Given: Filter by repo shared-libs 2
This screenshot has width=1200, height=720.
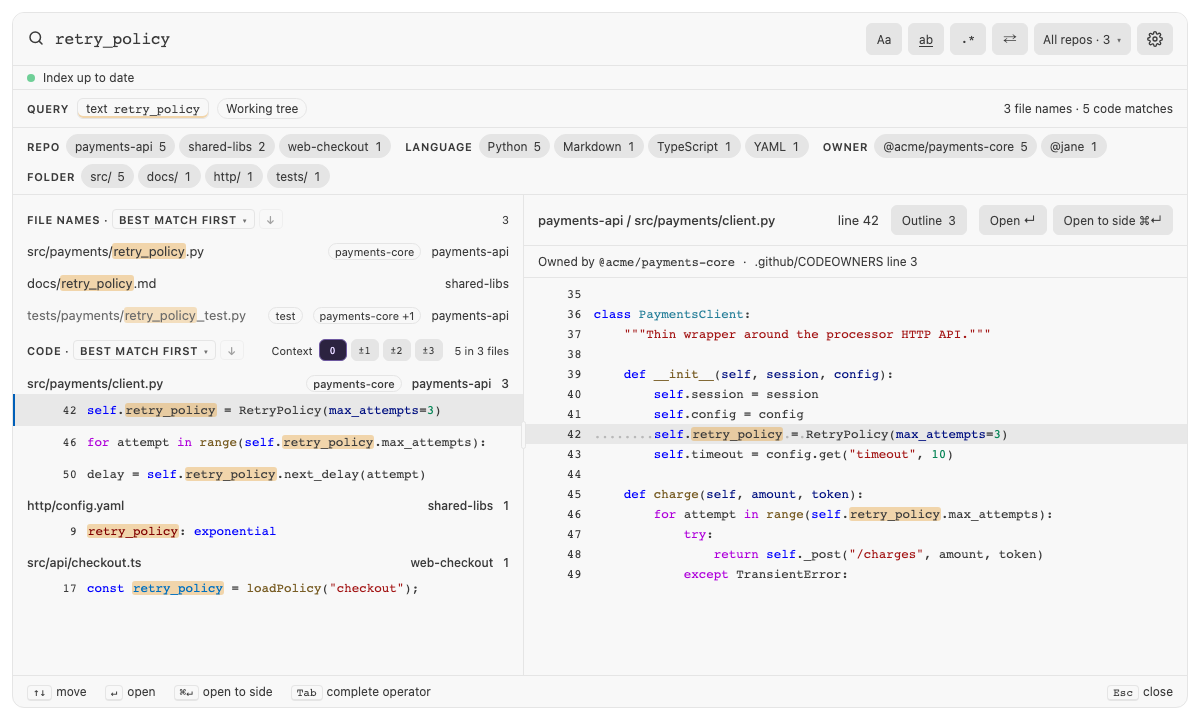Looking at the screenshot, I should 227,147.
